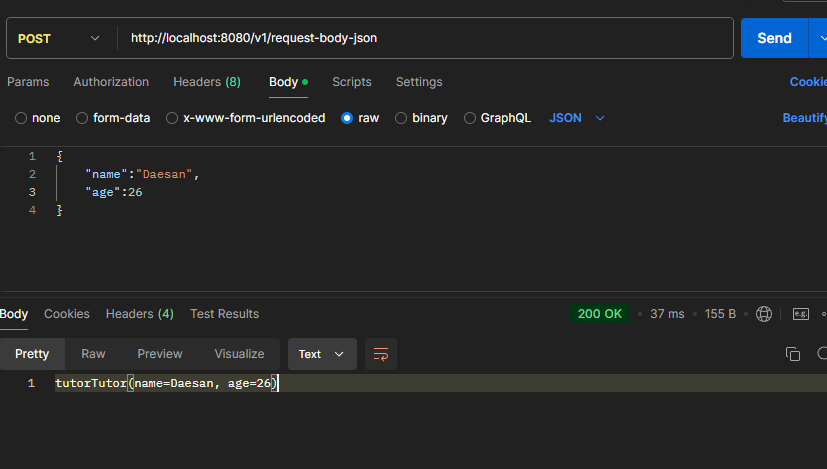The width and height of the screenshot is (827, 469).
Task: Open the Cookies link
Action: [x=808, y=82]
